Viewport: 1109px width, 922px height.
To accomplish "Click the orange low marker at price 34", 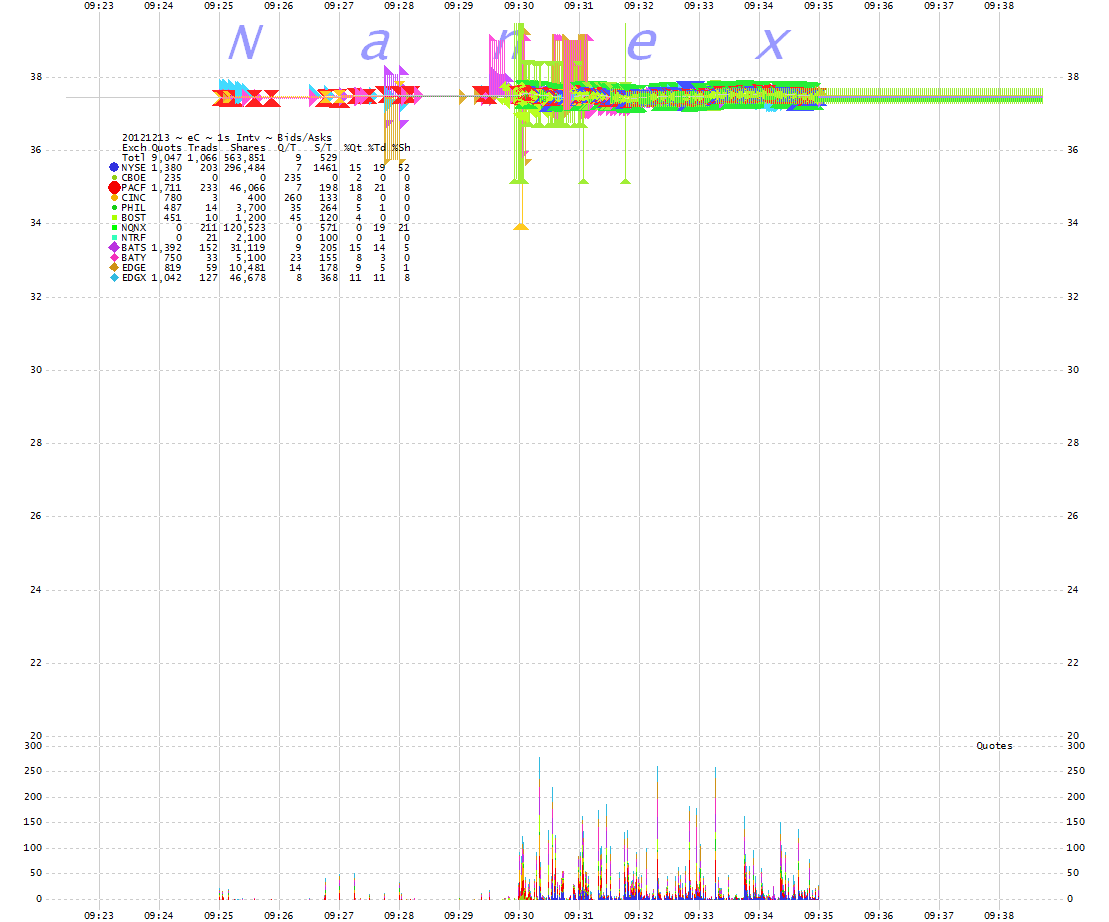I will tap(521, 226).
